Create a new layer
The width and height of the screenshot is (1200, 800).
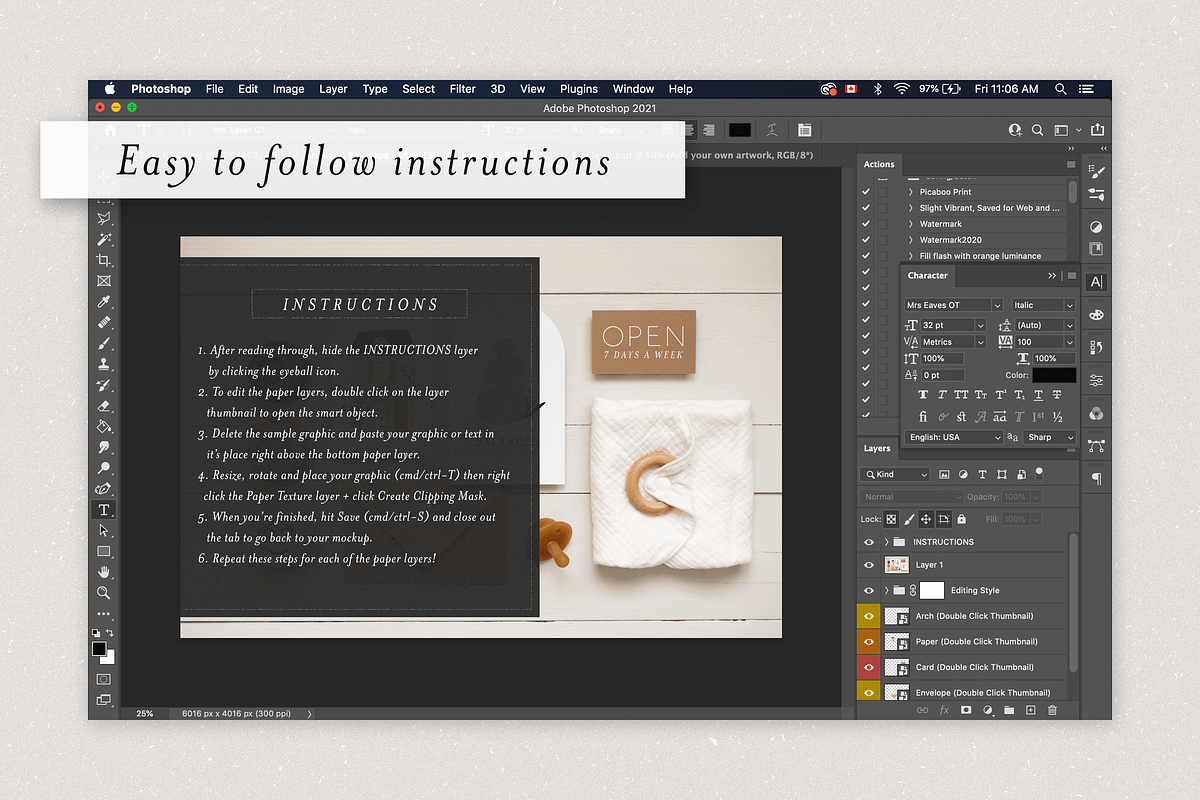click(x=1030, y=710)
